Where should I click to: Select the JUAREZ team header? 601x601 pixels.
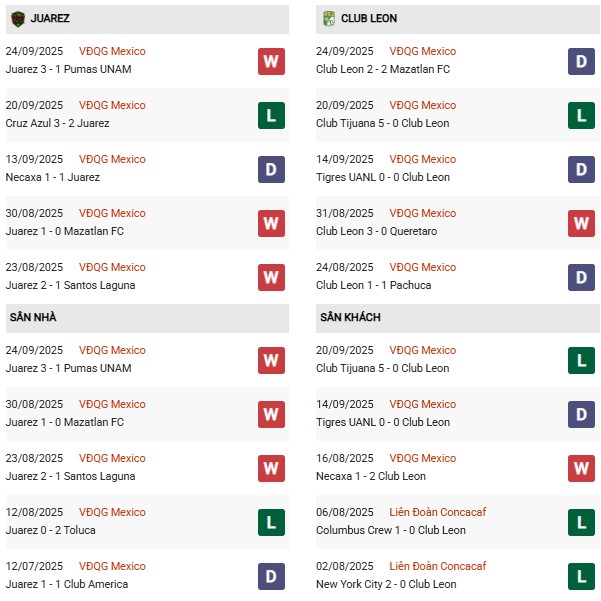[147, 19]
